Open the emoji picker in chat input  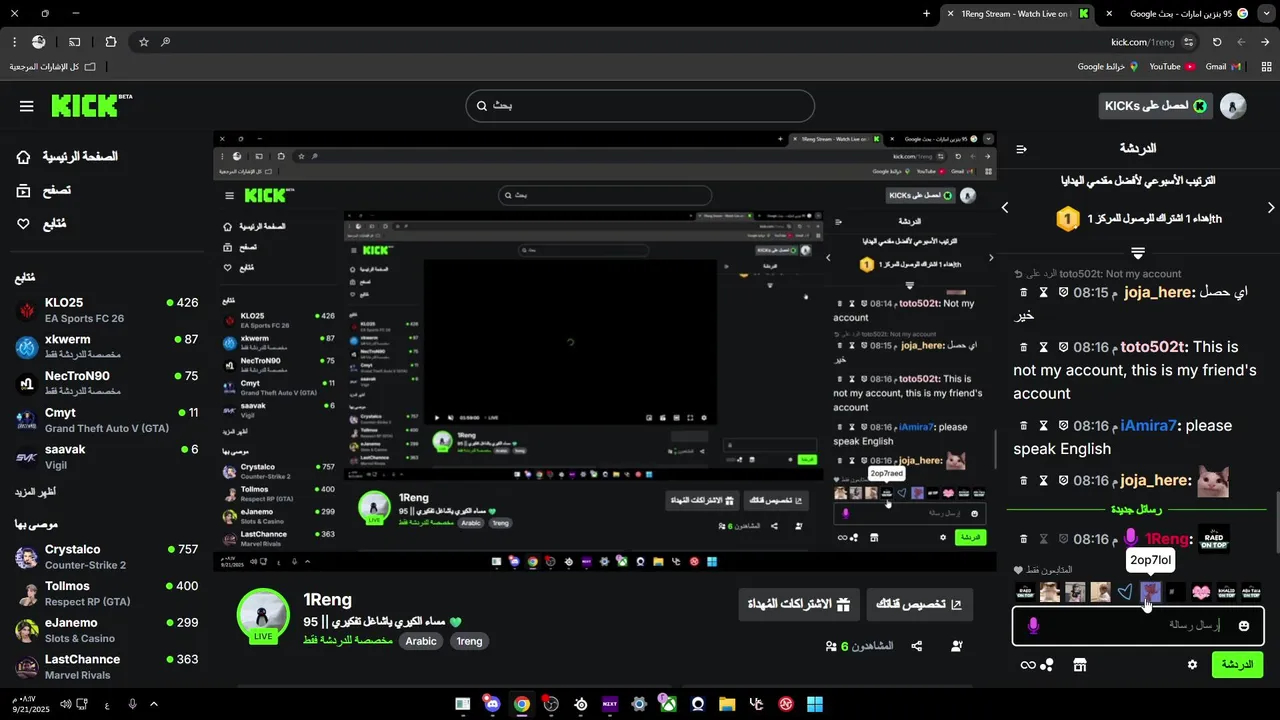[x=1244, y=626]
